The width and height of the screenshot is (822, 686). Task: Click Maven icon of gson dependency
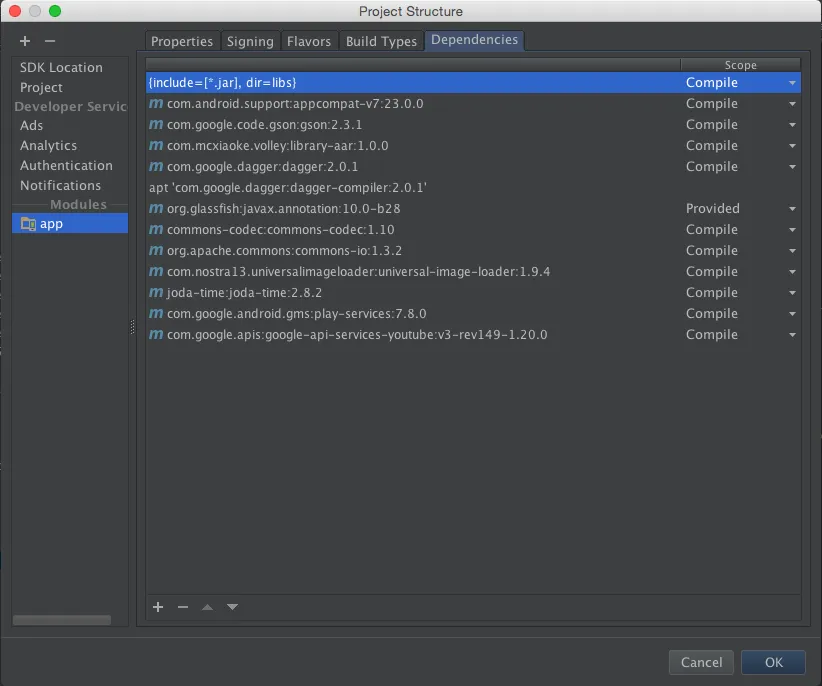point(156,124)
